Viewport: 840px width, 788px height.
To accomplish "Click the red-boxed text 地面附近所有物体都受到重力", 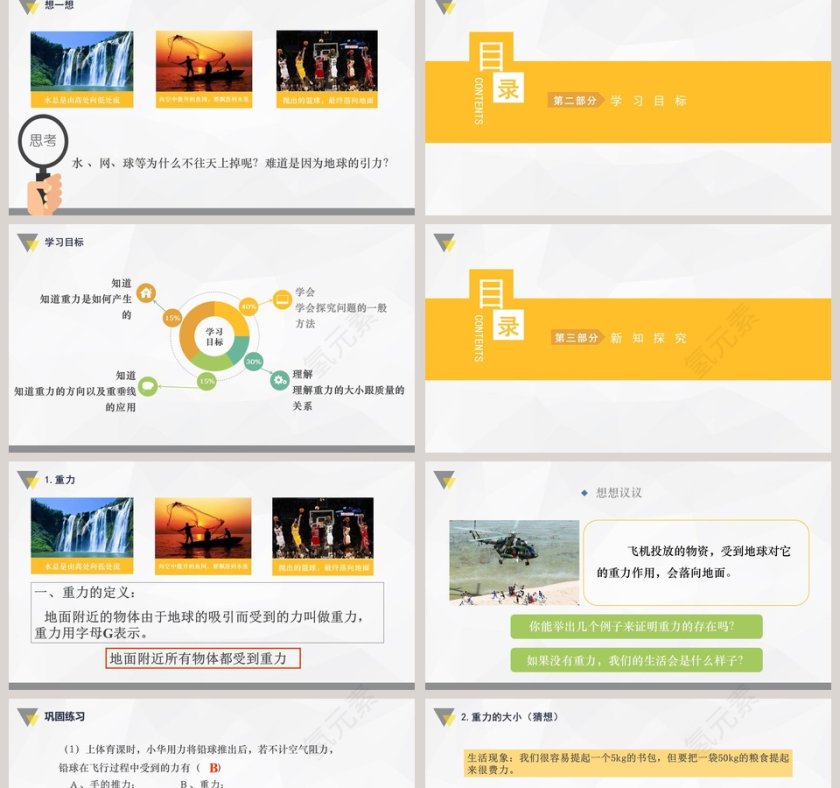I will click(201, 660).
